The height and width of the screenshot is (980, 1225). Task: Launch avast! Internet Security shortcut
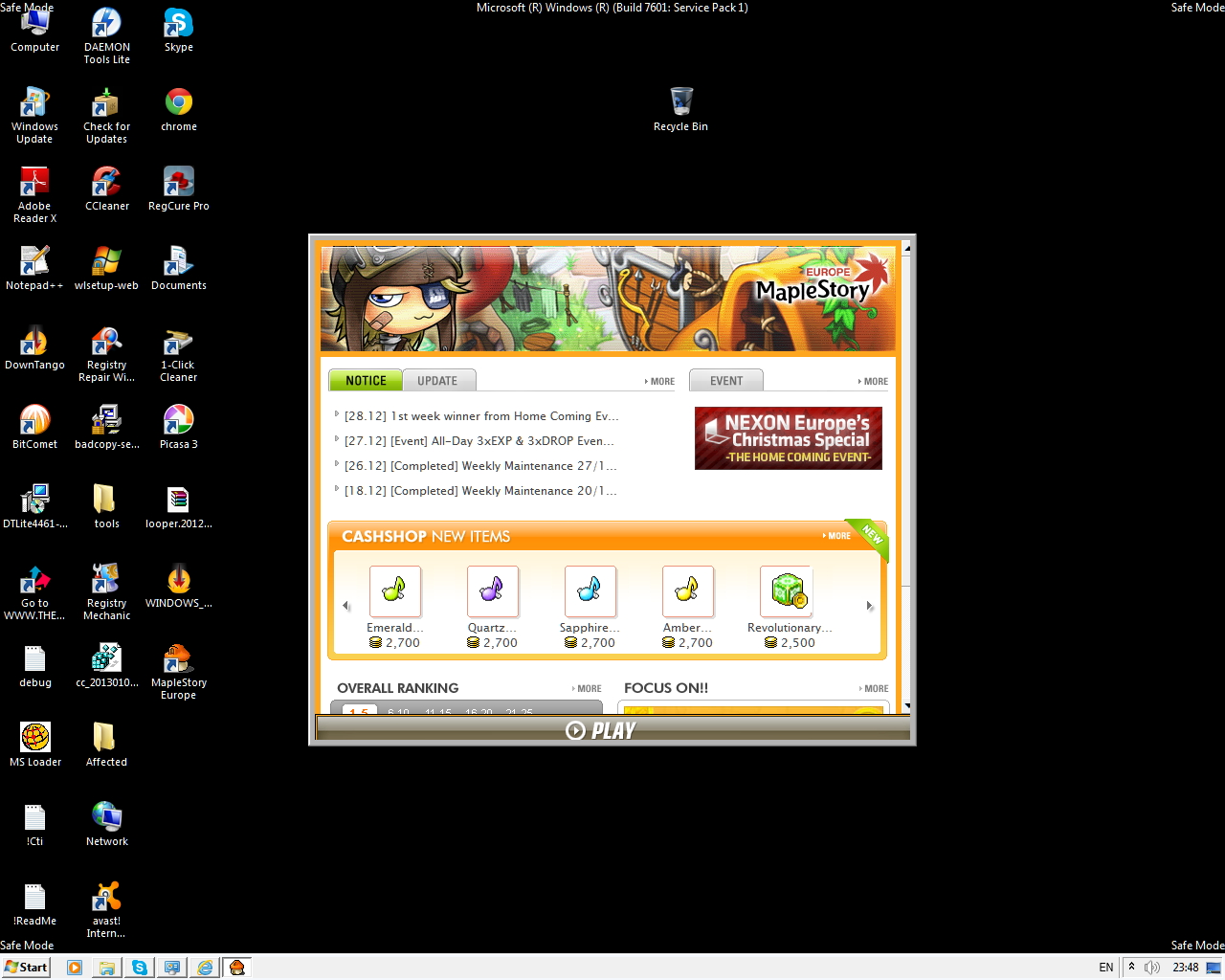(x=106, y=910)
